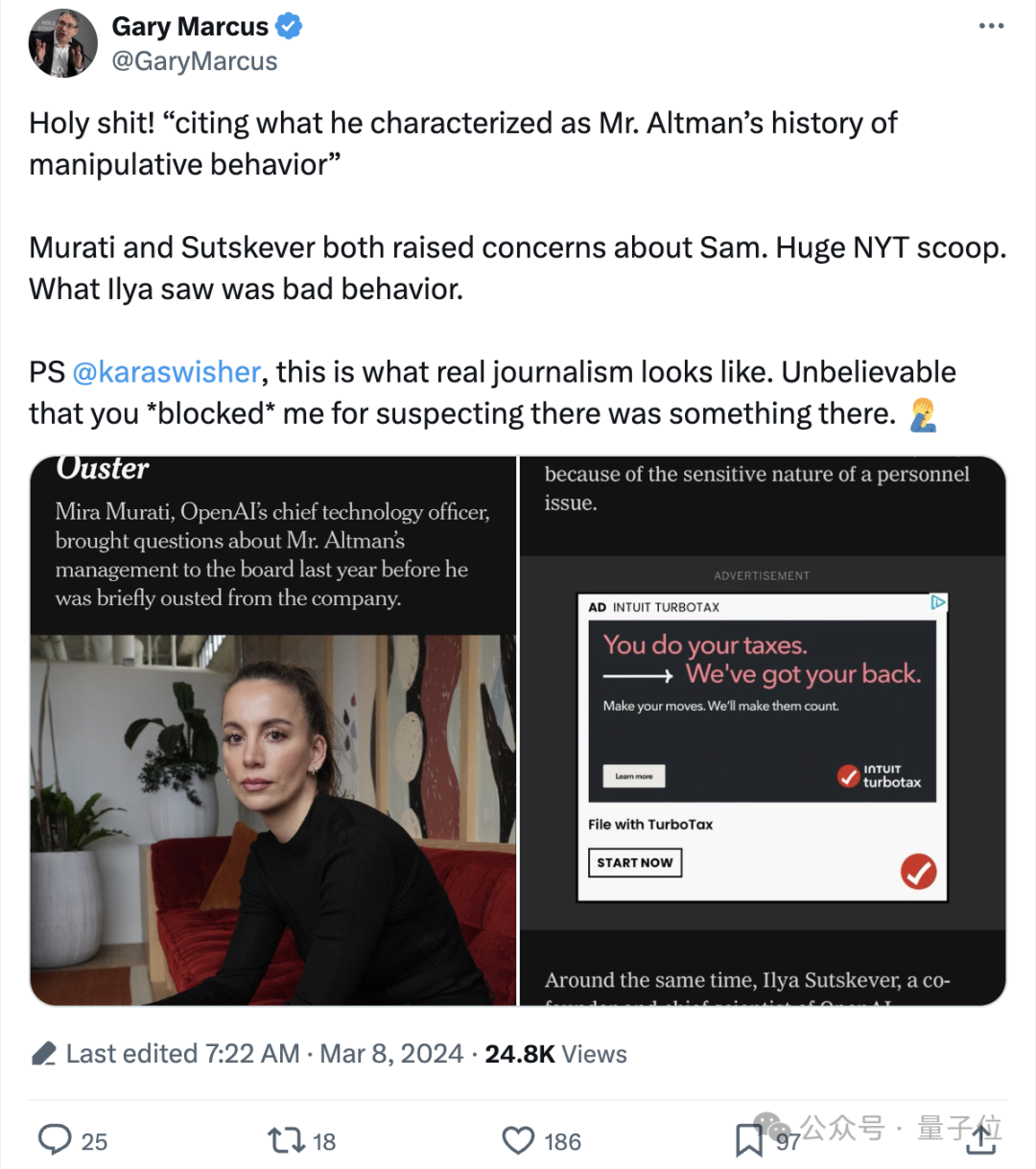Screen dimensions: 1036x1169
Task: Click the blue verified badge
Action: pos(289,26)
